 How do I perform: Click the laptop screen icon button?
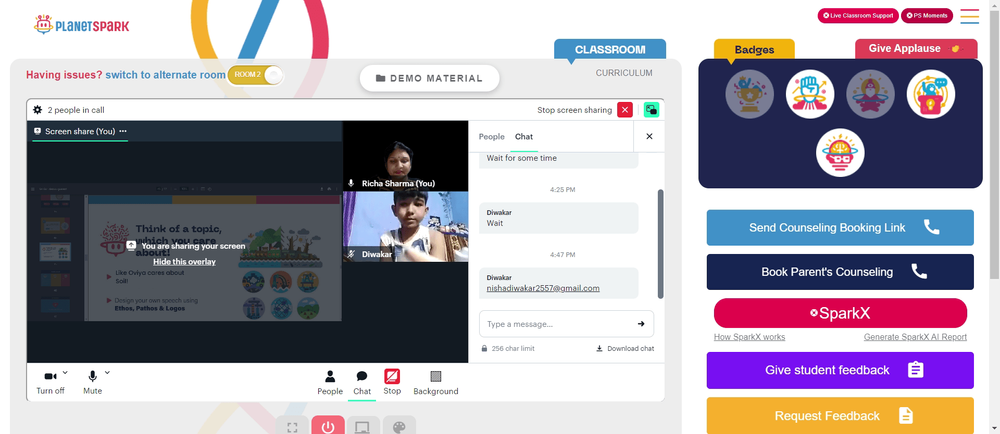pos(364,426)
